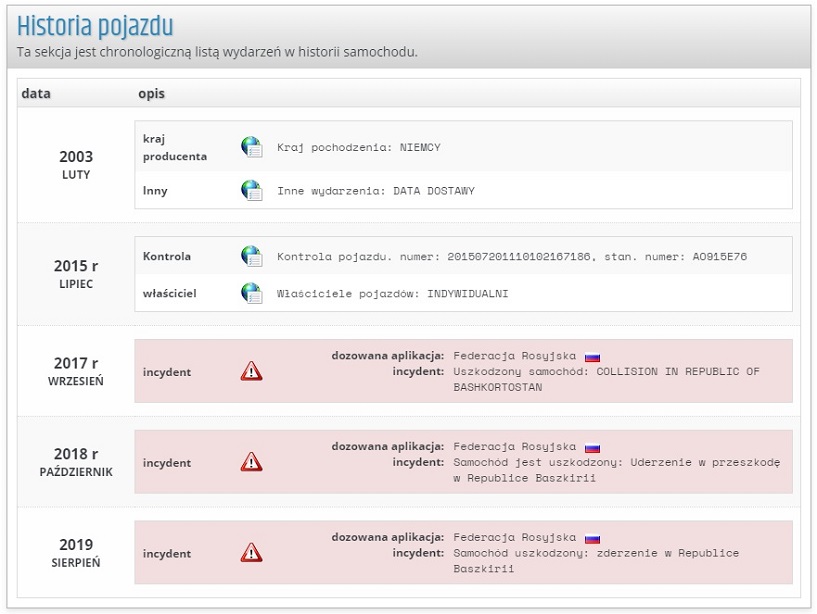Click warning triangle for 2018 incident
Viewport: 817px width, 614px height.
point(251,462)
